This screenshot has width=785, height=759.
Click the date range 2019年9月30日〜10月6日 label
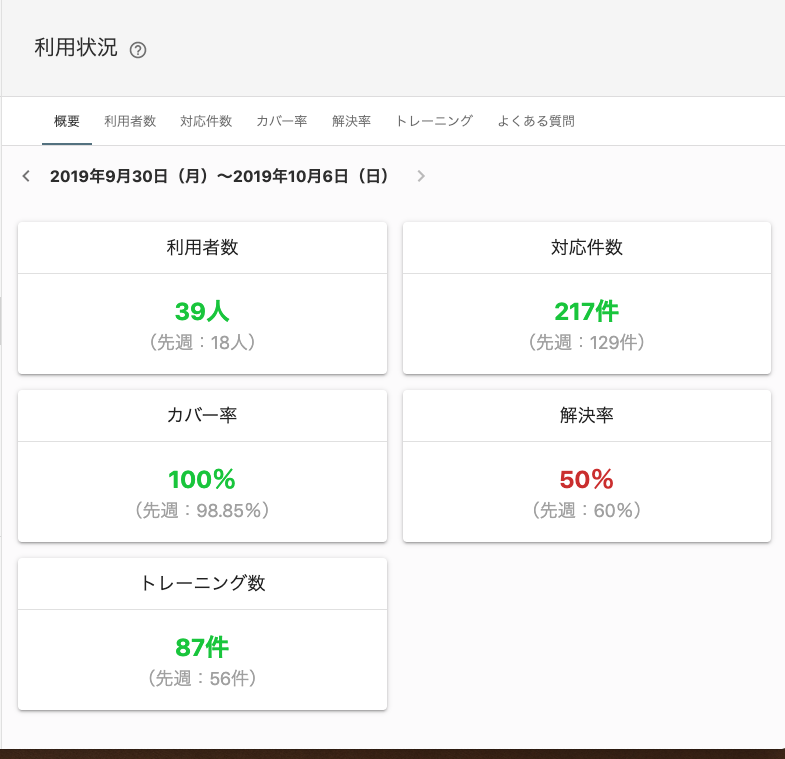[219, 176]
